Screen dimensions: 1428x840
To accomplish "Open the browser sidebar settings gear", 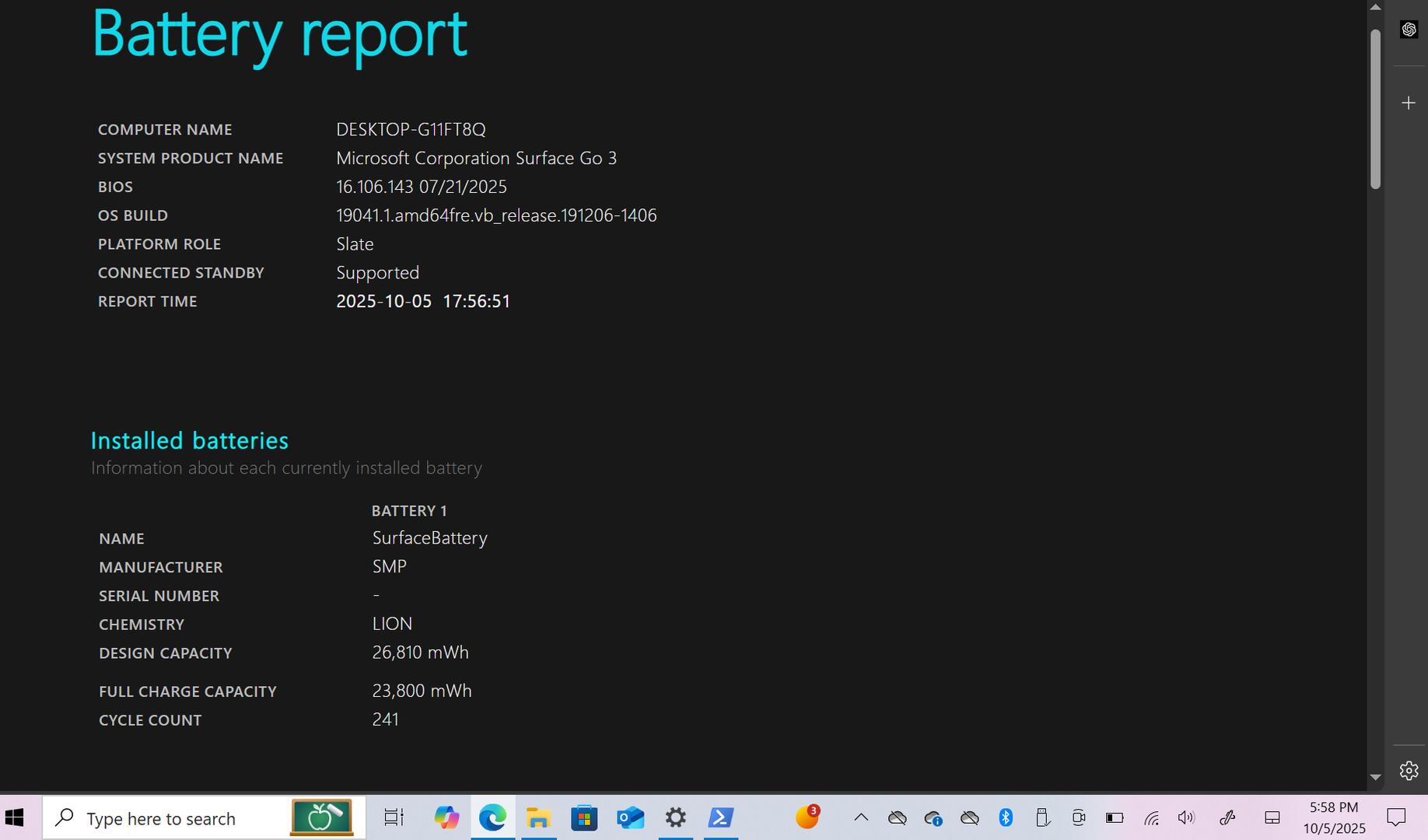I will (1409, 771).
